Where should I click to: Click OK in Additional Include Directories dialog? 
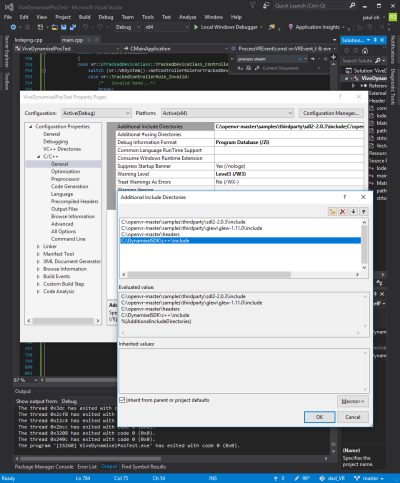coord(319,417)
